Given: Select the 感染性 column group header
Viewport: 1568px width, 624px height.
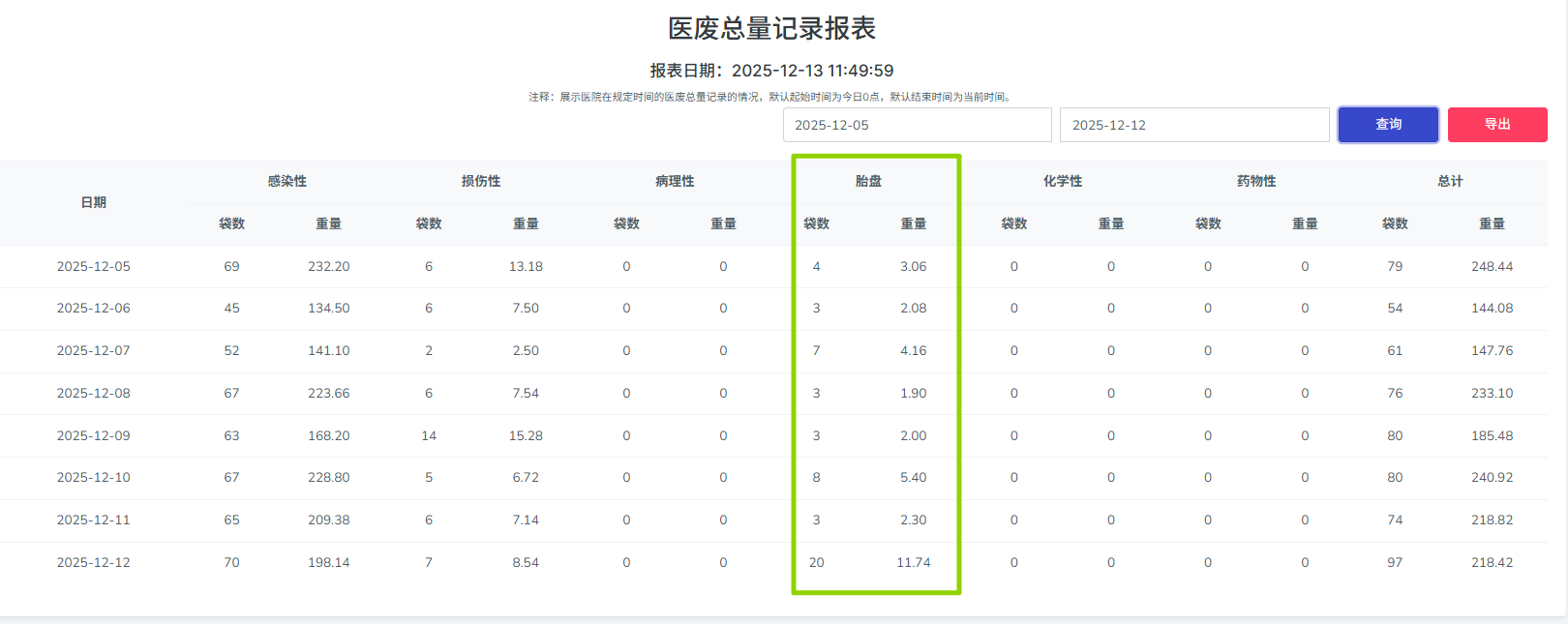Looking at the screenshot, I should [x=287, y=181].
